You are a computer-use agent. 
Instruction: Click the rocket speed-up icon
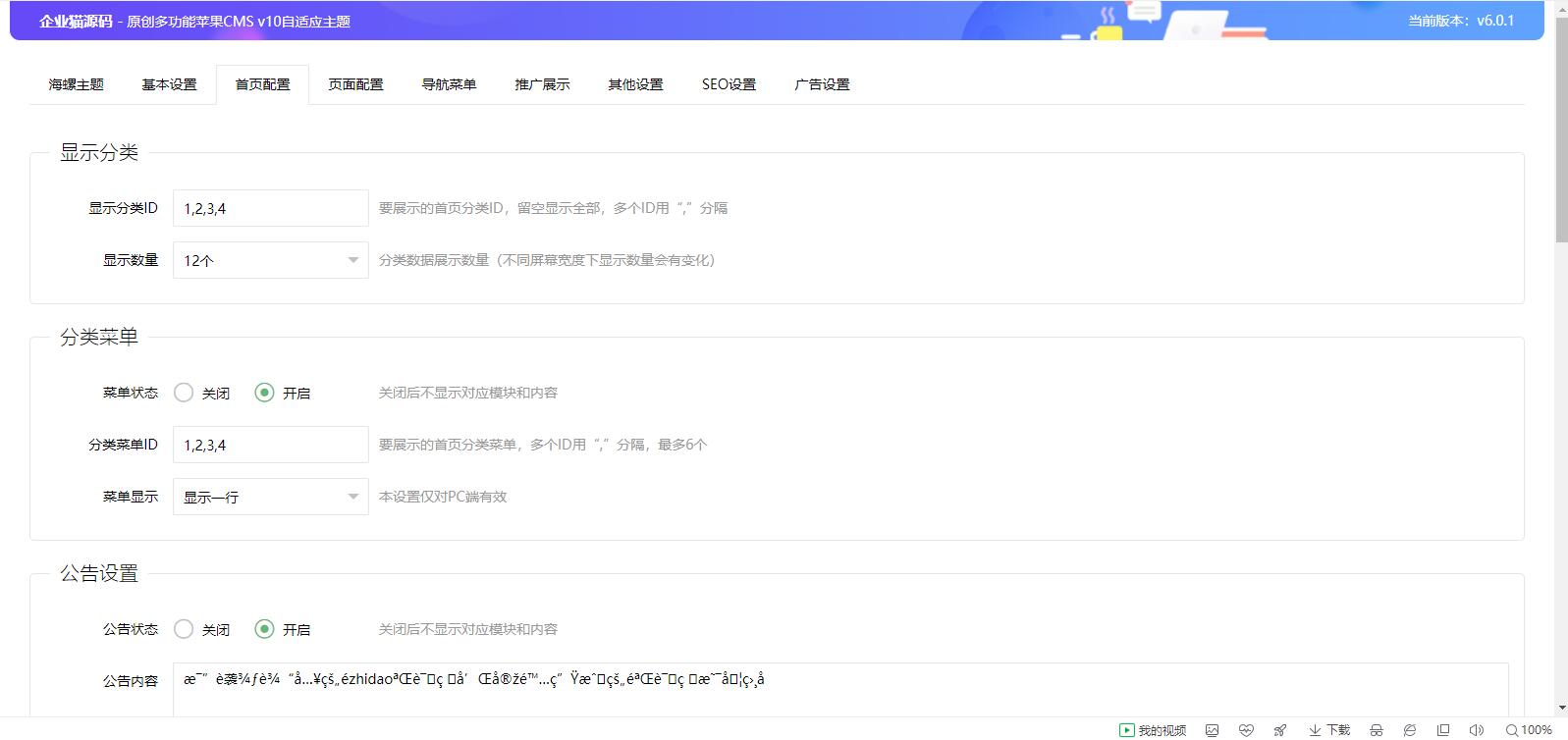(x=1279, y=730)
